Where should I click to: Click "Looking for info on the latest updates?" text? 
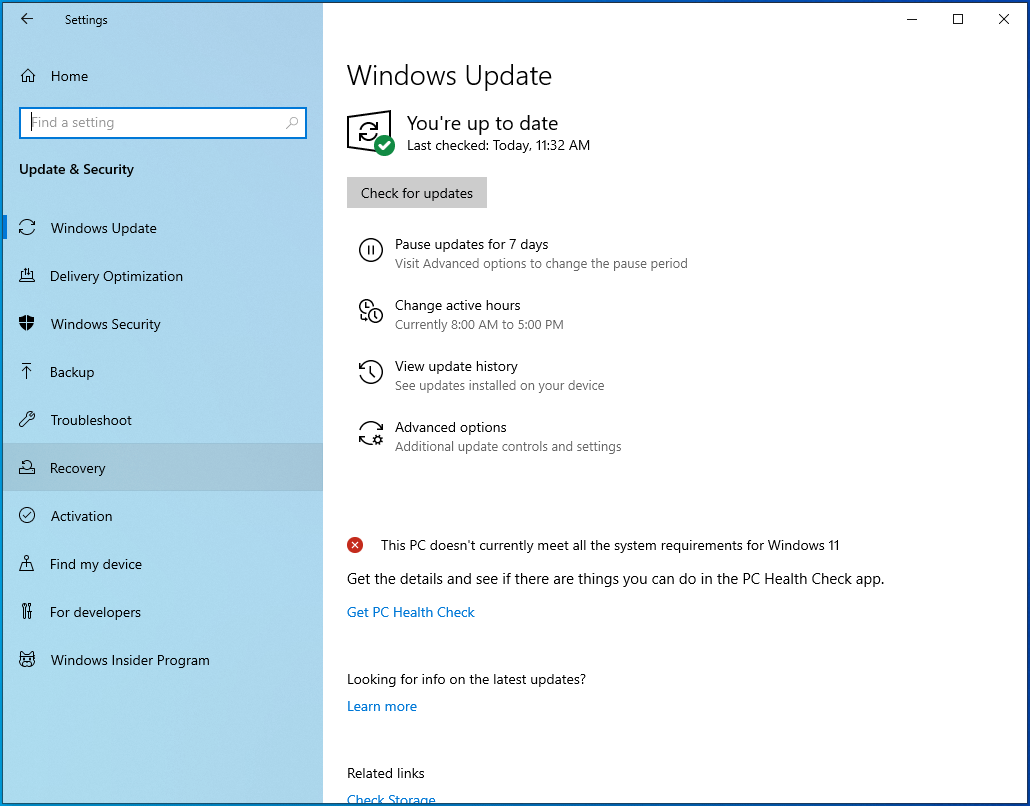466,679
